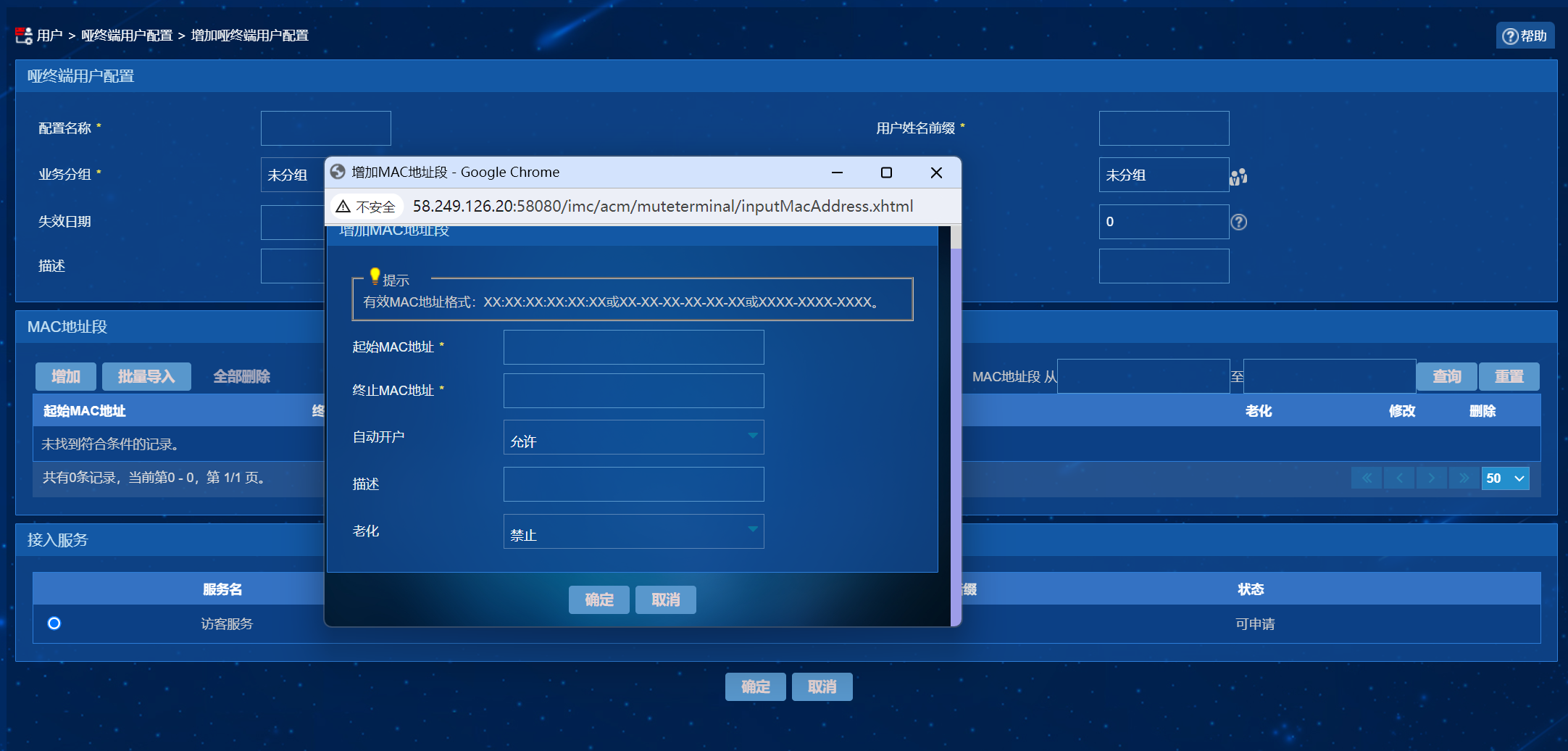Click the 老化 column header
Image resolution: width=1568 pixels, height=751 pixels.
(x=1259, y=411)
